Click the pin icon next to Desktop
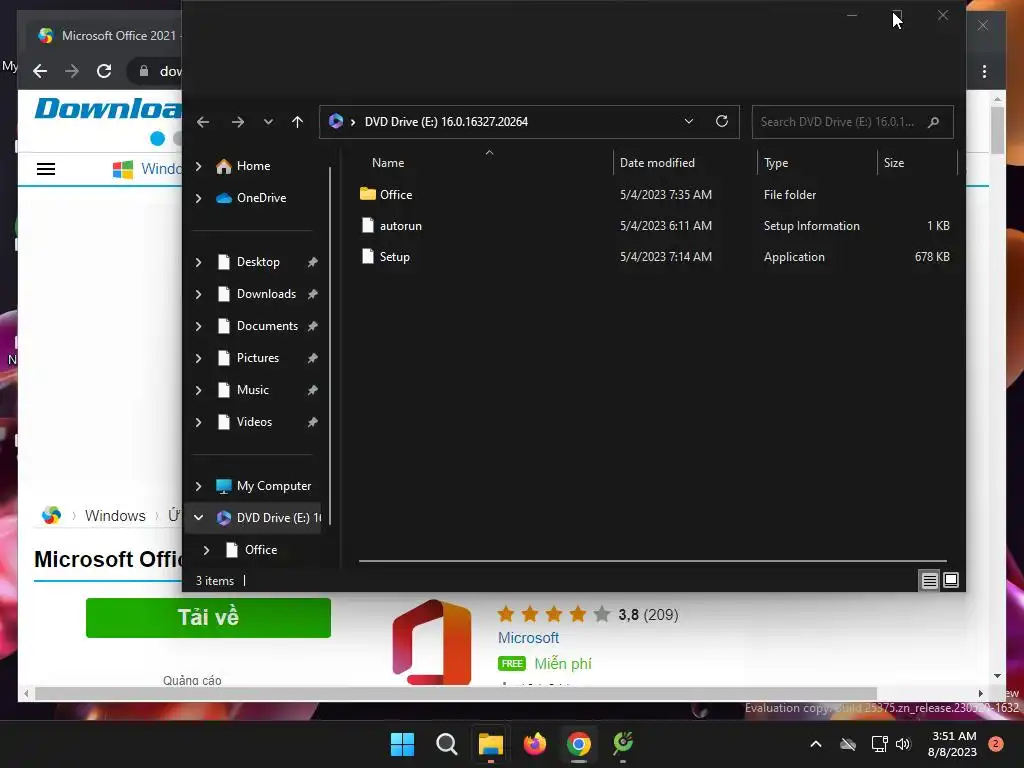This screenshot has width=1024, height=768. (313, 263)
